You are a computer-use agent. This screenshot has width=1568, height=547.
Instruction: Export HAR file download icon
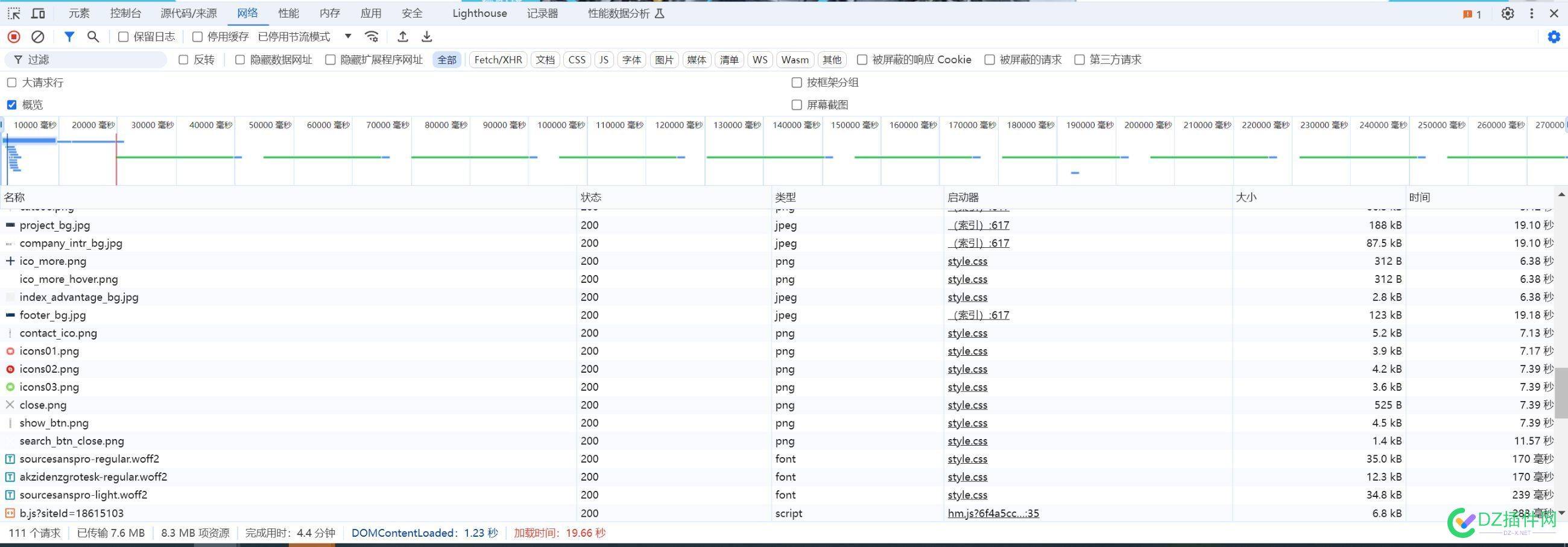point(427,37)
